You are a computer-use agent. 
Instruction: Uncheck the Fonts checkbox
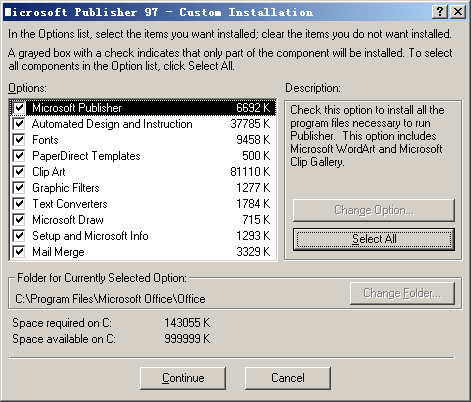(19, 140)
